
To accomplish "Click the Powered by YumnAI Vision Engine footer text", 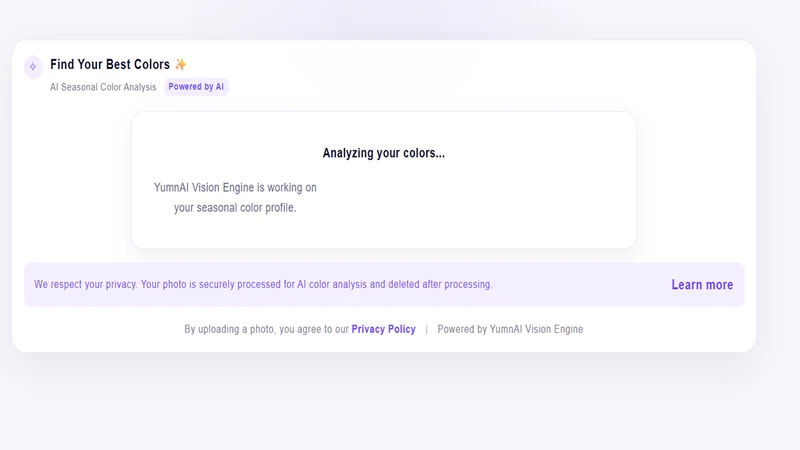I will coord(510,329).
